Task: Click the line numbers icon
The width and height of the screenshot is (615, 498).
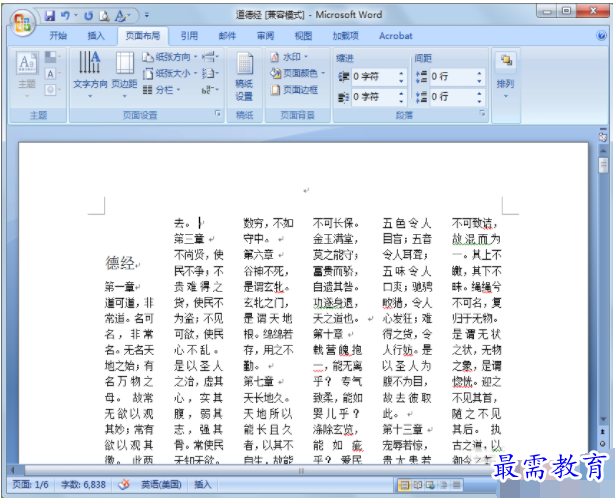Action: 210,73
